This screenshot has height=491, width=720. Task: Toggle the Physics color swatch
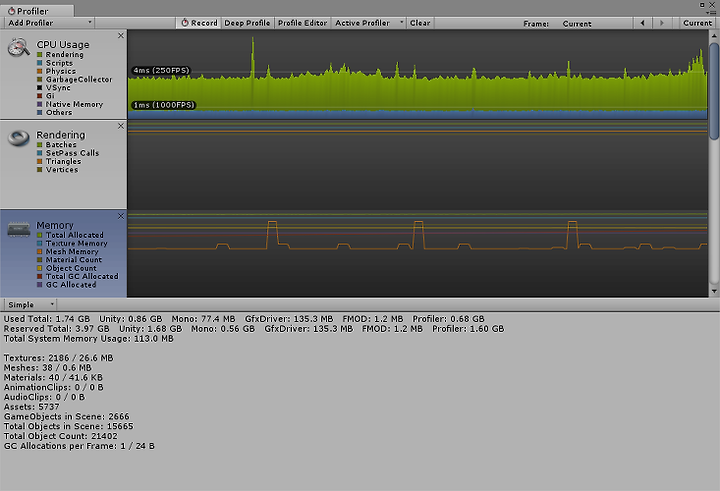coord(39,71)
